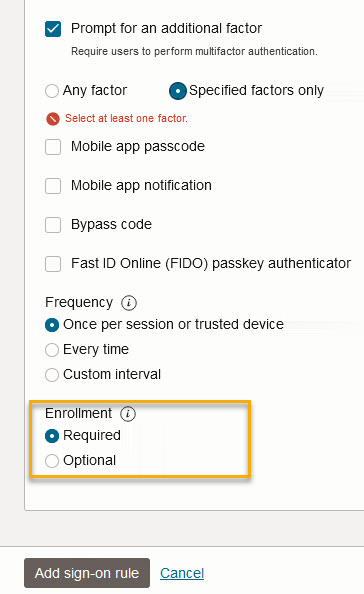Click the Enrollment section heading label
The image size is (364, 594).
(x=78, y=413)
